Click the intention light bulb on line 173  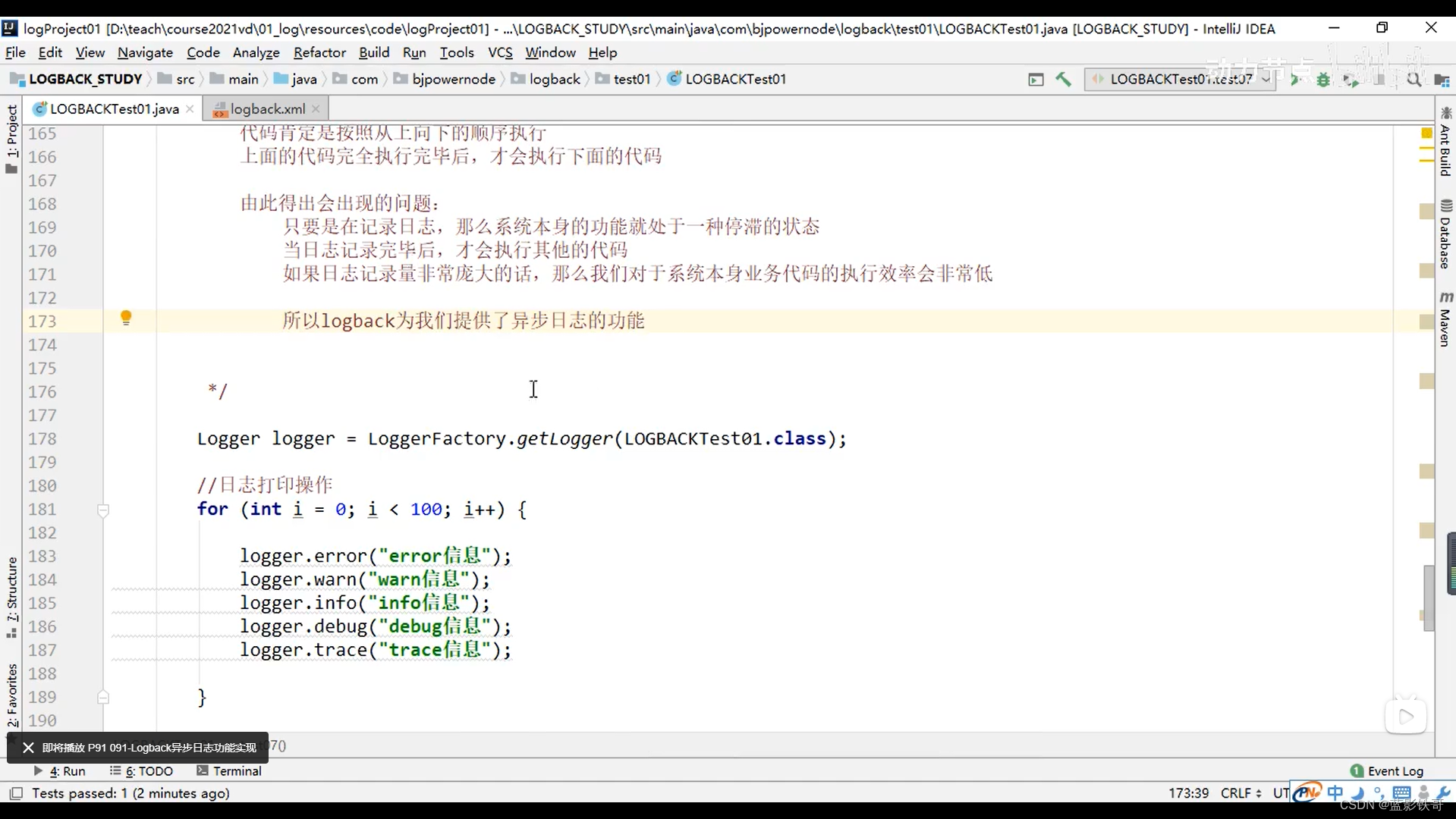point(126,318)
